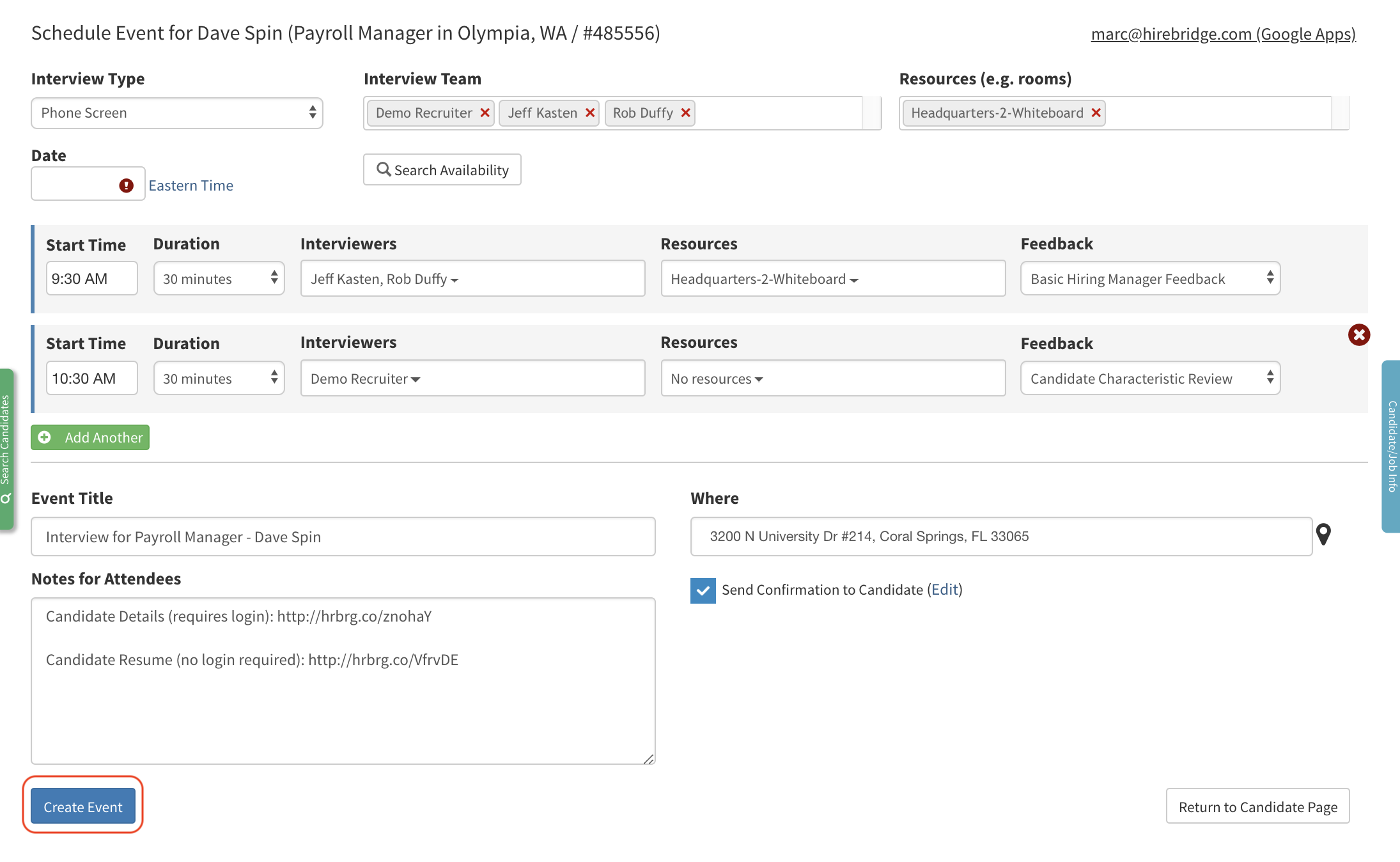Open the Candidate/Job Info side tab
The image size is (1400, 862).
(x=1392, y=446)
